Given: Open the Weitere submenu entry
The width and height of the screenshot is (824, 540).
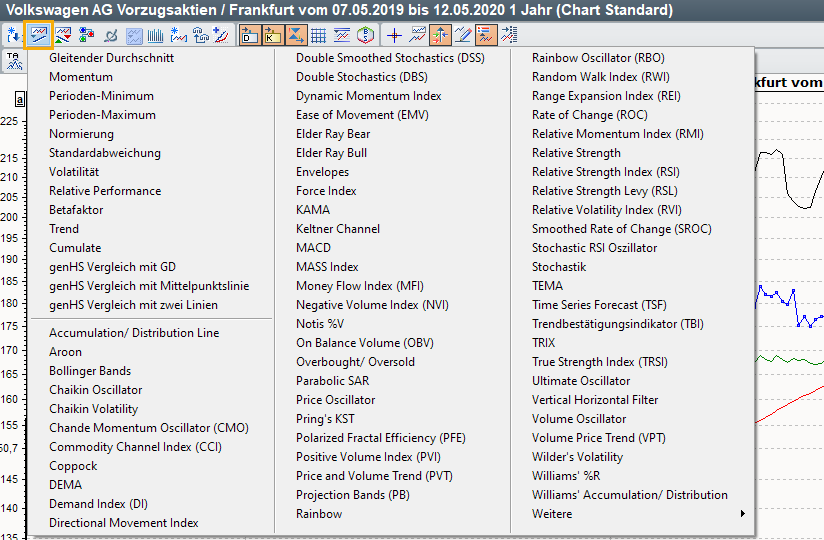Looking at the screenshot, I should click(552, 514).
